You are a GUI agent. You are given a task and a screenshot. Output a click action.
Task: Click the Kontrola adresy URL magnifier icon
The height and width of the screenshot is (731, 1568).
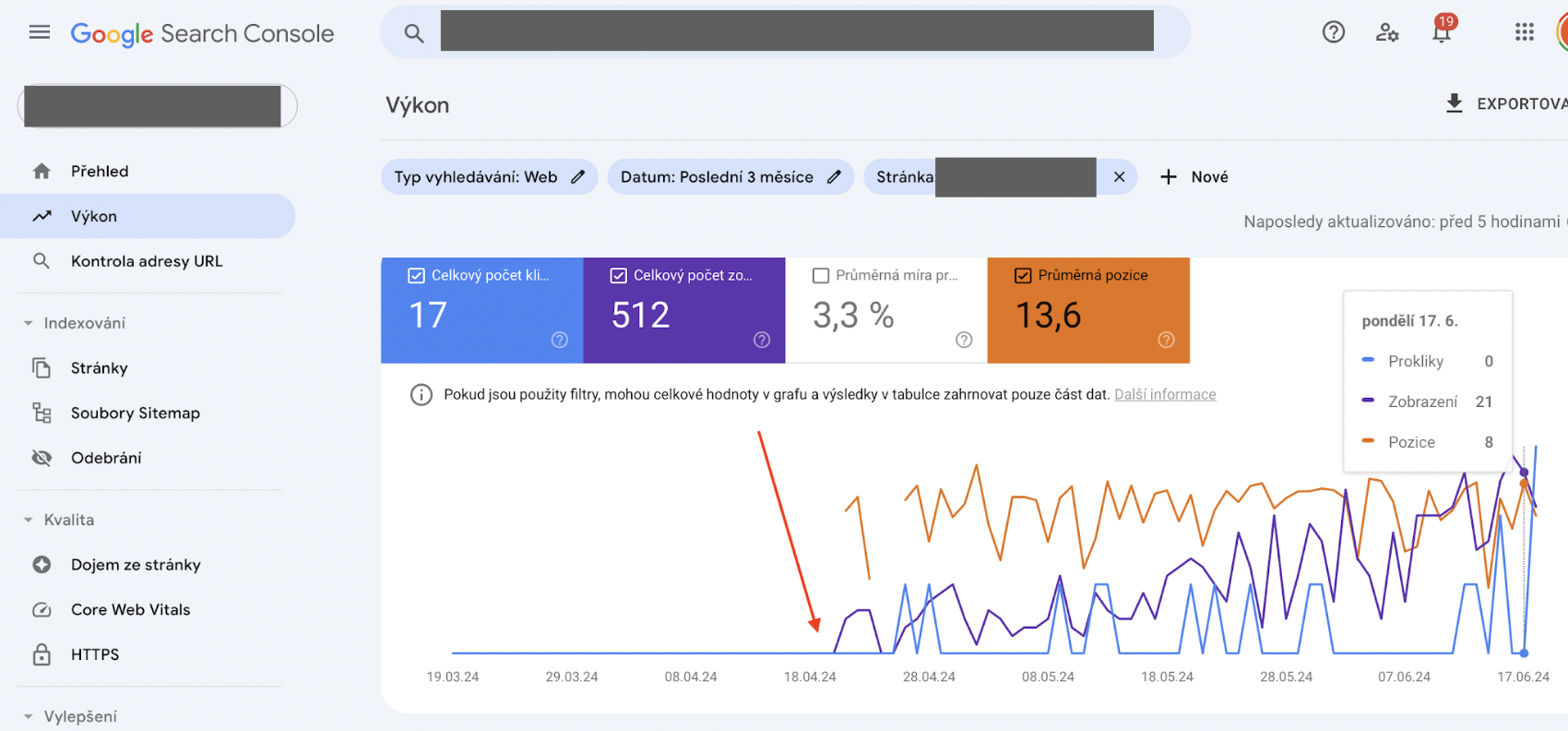(42, 261)
